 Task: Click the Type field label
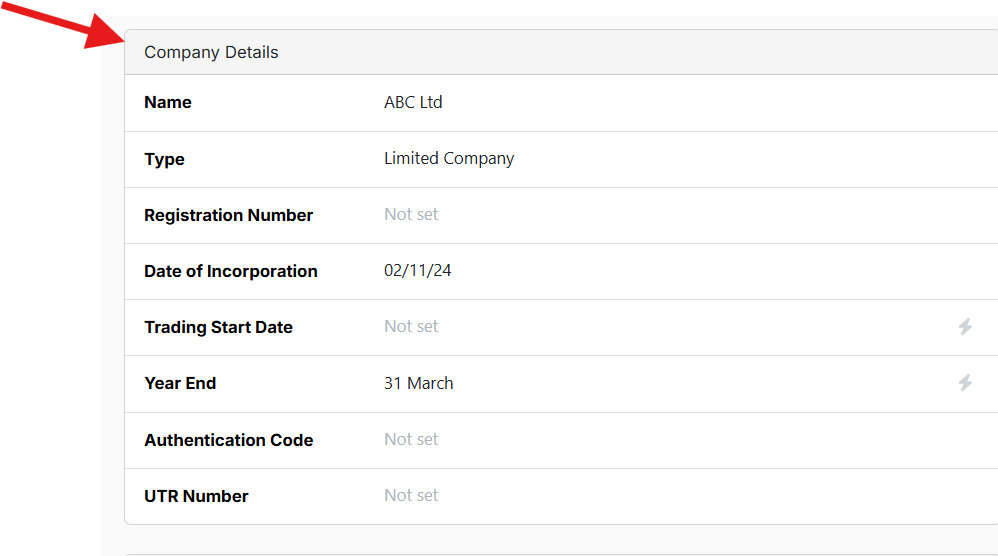pos(164,159)
